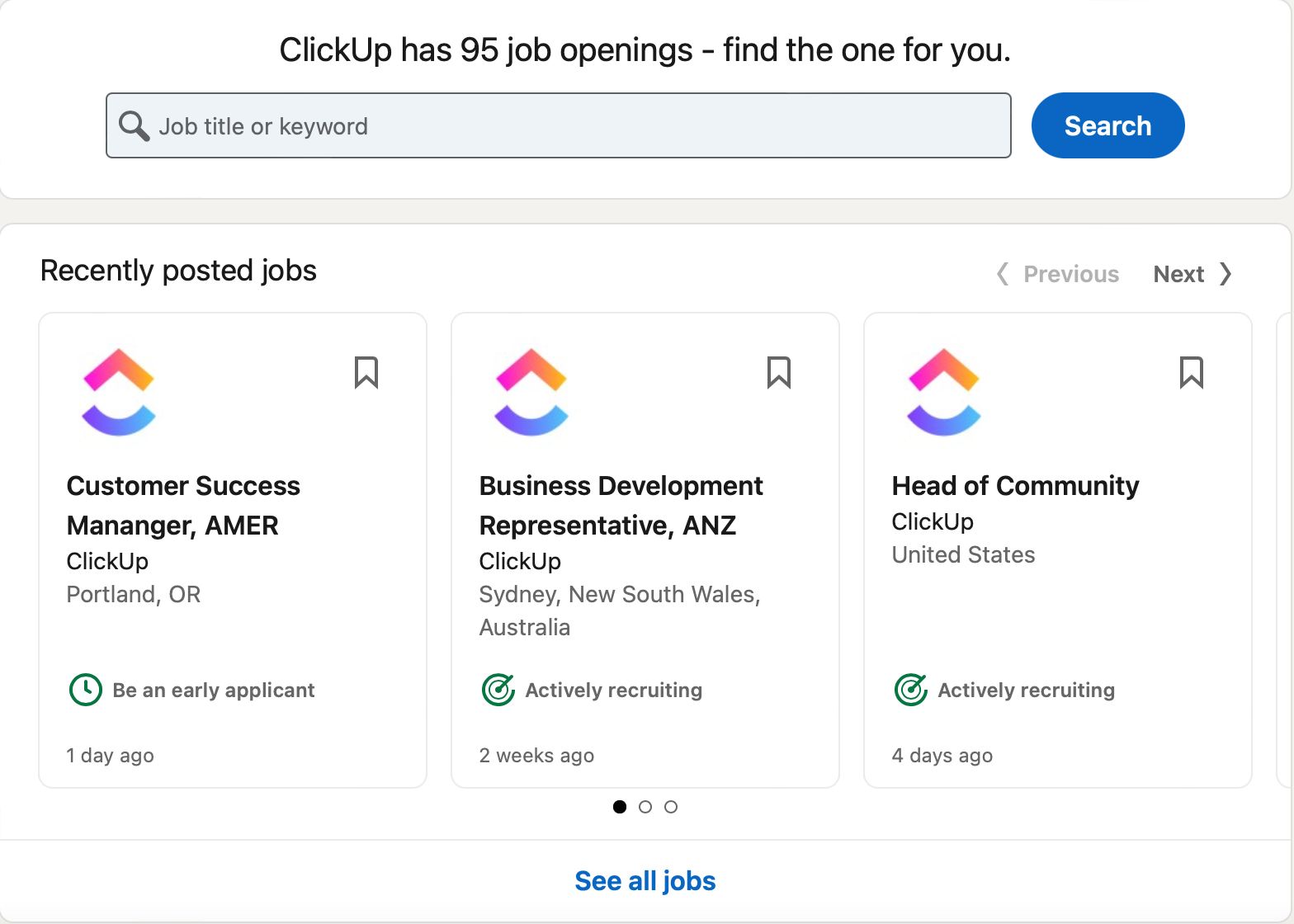Click the ClickUp logo on Business Development card
Screen dimensions: 1294x924
[x=531, y=392]
